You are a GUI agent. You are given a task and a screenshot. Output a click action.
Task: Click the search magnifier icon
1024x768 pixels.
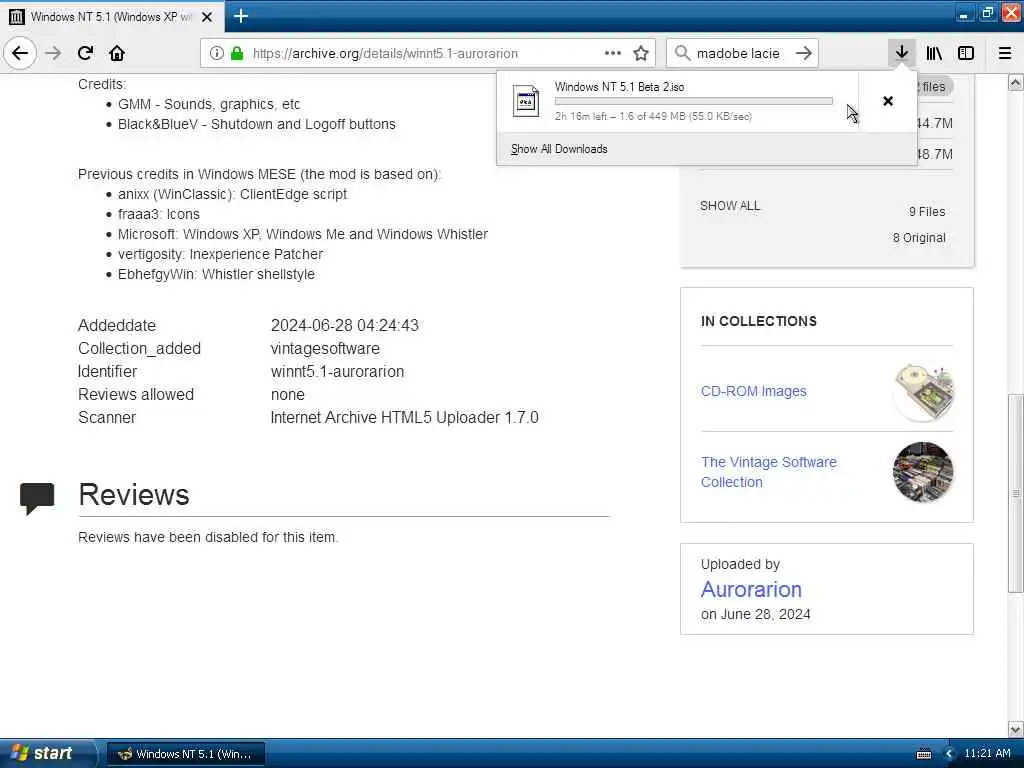click(682, 53)
